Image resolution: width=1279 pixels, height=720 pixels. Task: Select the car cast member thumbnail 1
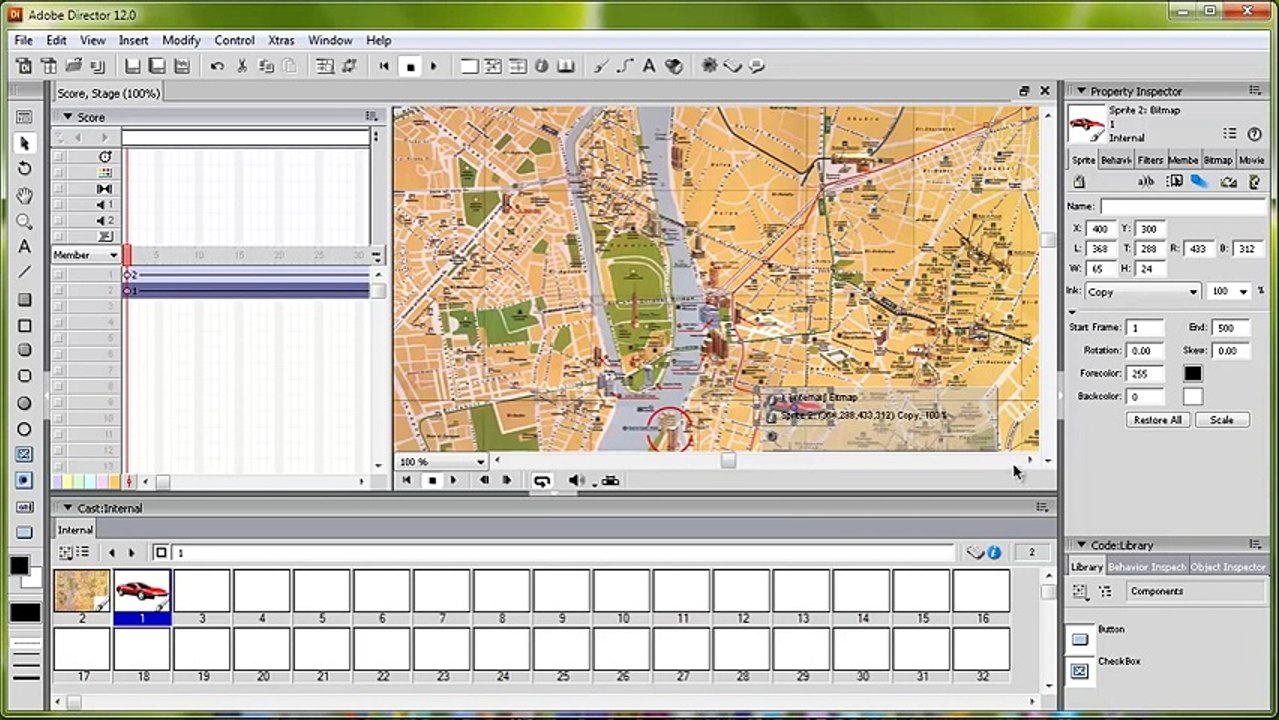pyautogui.click(x=142, y=591)
